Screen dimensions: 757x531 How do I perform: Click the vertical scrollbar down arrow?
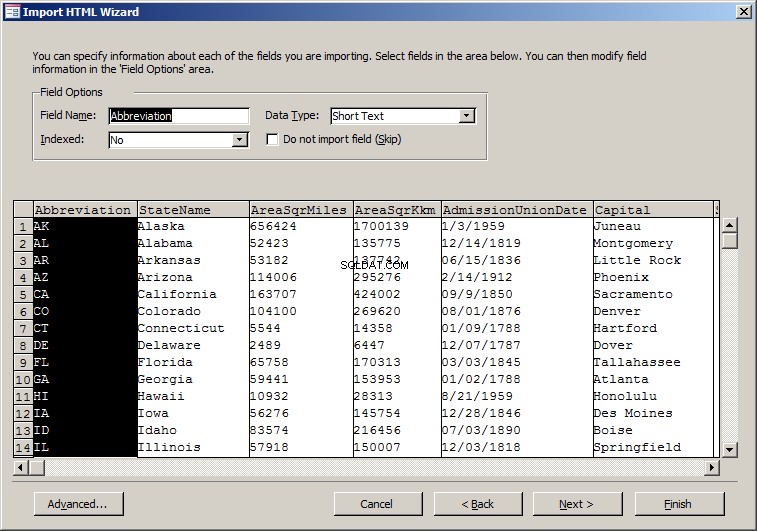[x=729, y=449]
